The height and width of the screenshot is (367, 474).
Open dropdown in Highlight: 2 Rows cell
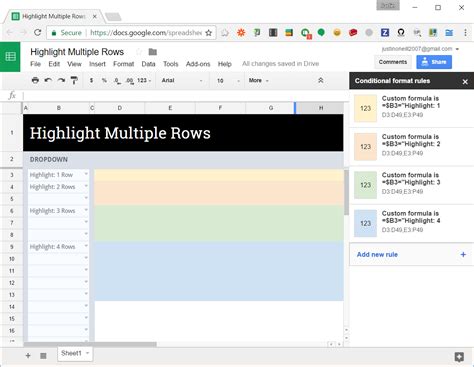coord(86,186)
